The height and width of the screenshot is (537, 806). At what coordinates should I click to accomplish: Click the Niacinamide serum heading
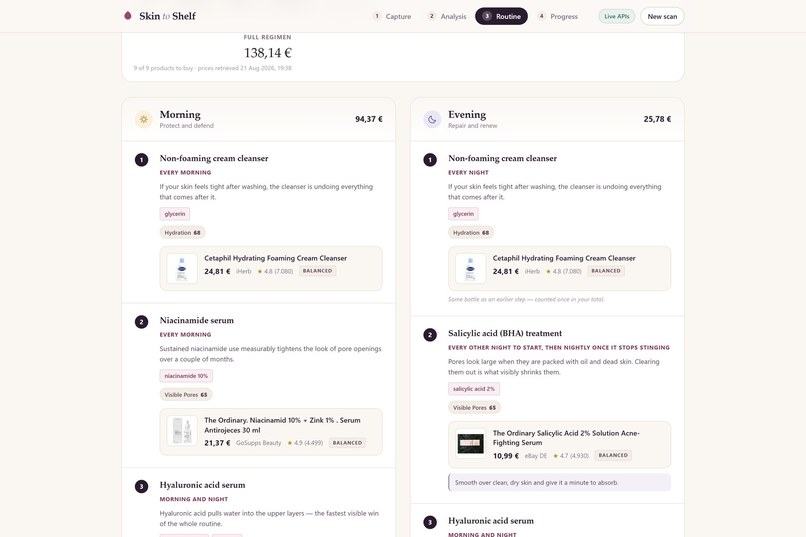(196, 320)
